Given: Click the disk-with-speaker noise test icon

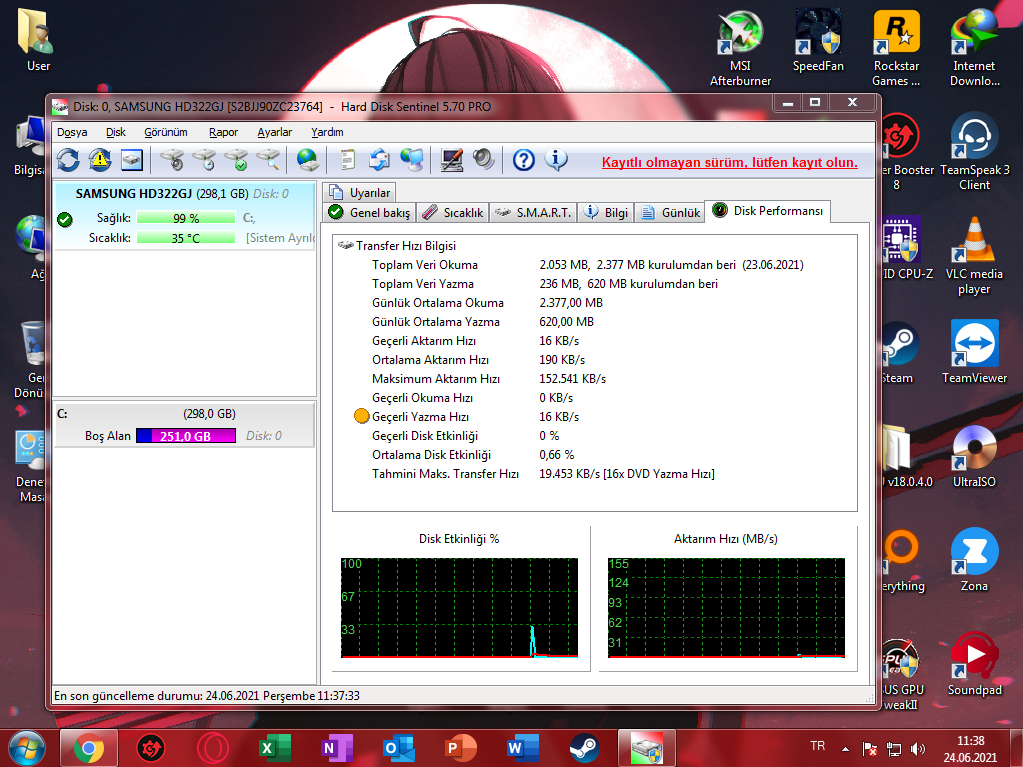Looking at the screenshot, I should click(172, 160).
